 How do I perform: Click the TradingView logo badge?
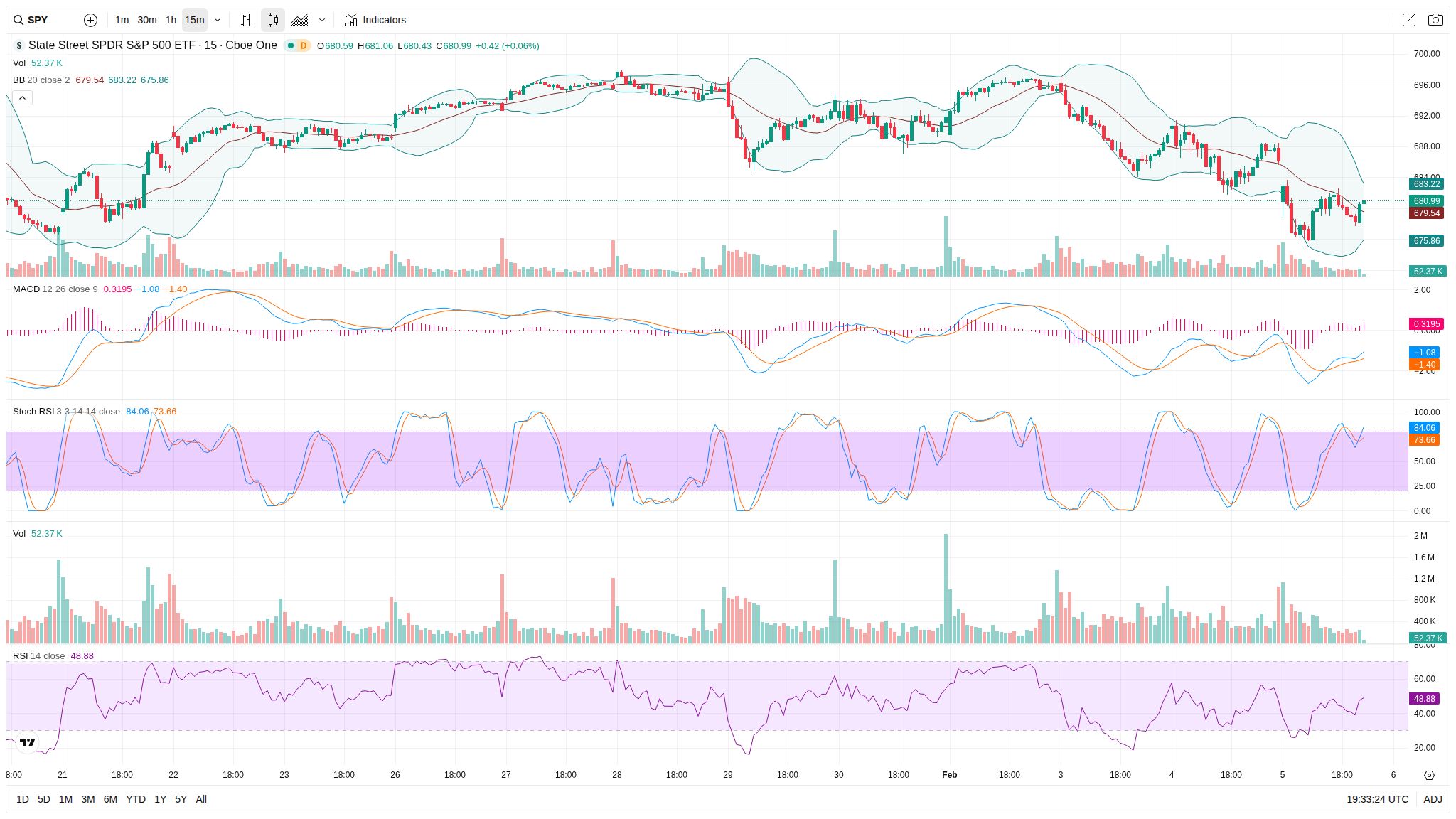click(27, 742)
